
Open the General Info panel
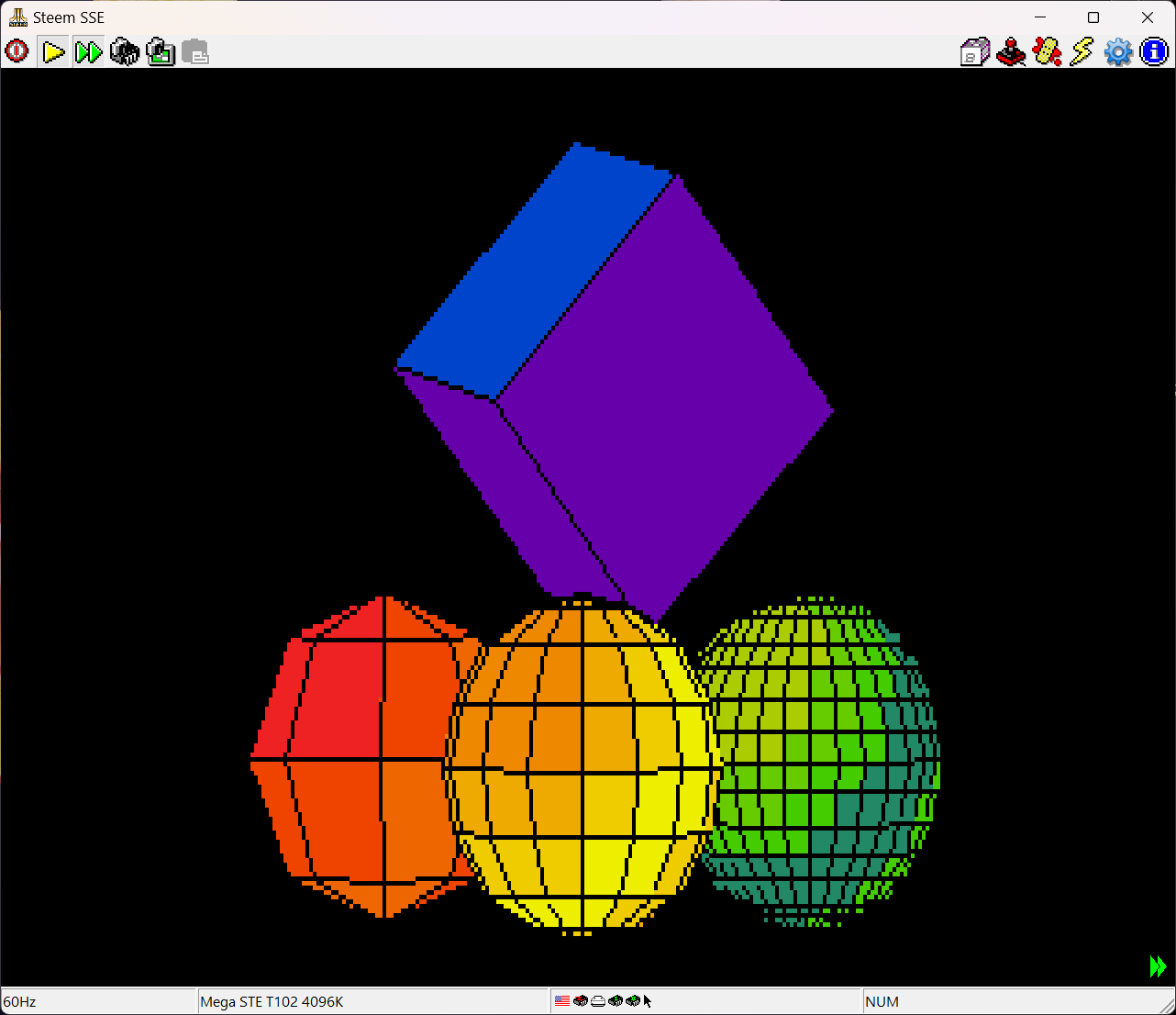tap(1153, 52)
